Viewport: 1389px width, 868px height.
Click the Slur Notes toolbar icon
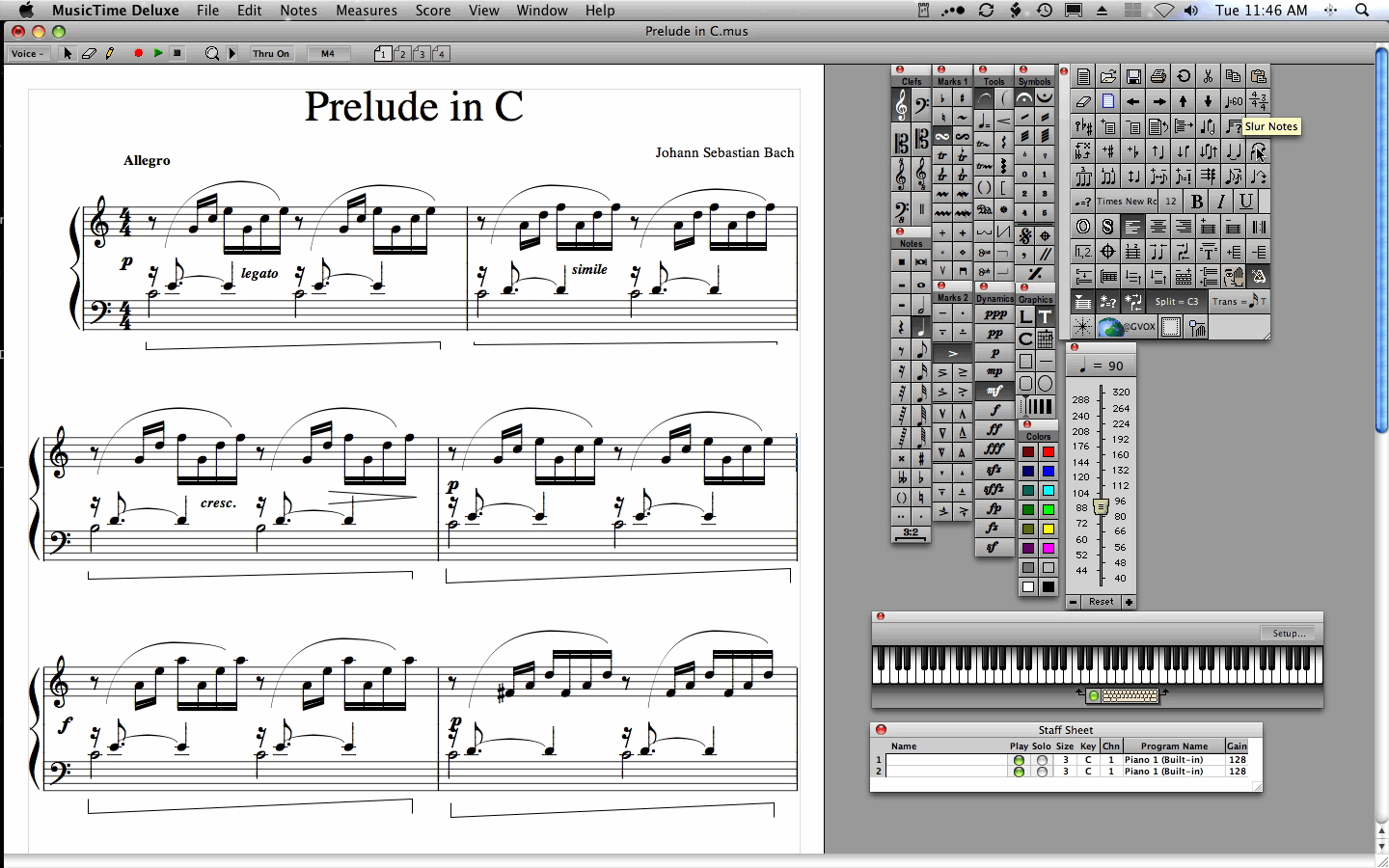(1258, 151)
